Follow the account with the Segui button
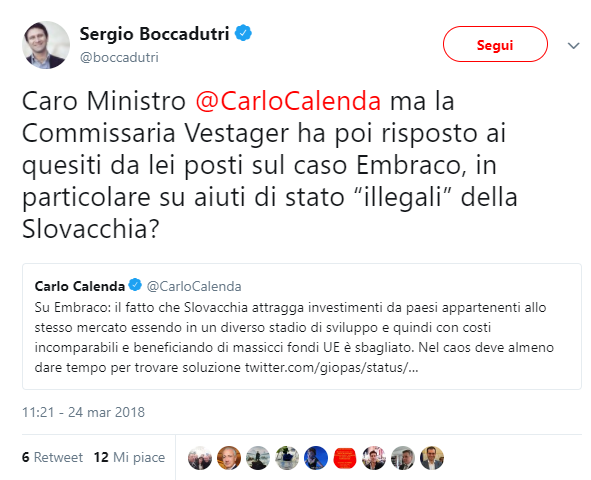Image resolution: width=591 pixels, height=480 pixels. click(x=495, y=44)
